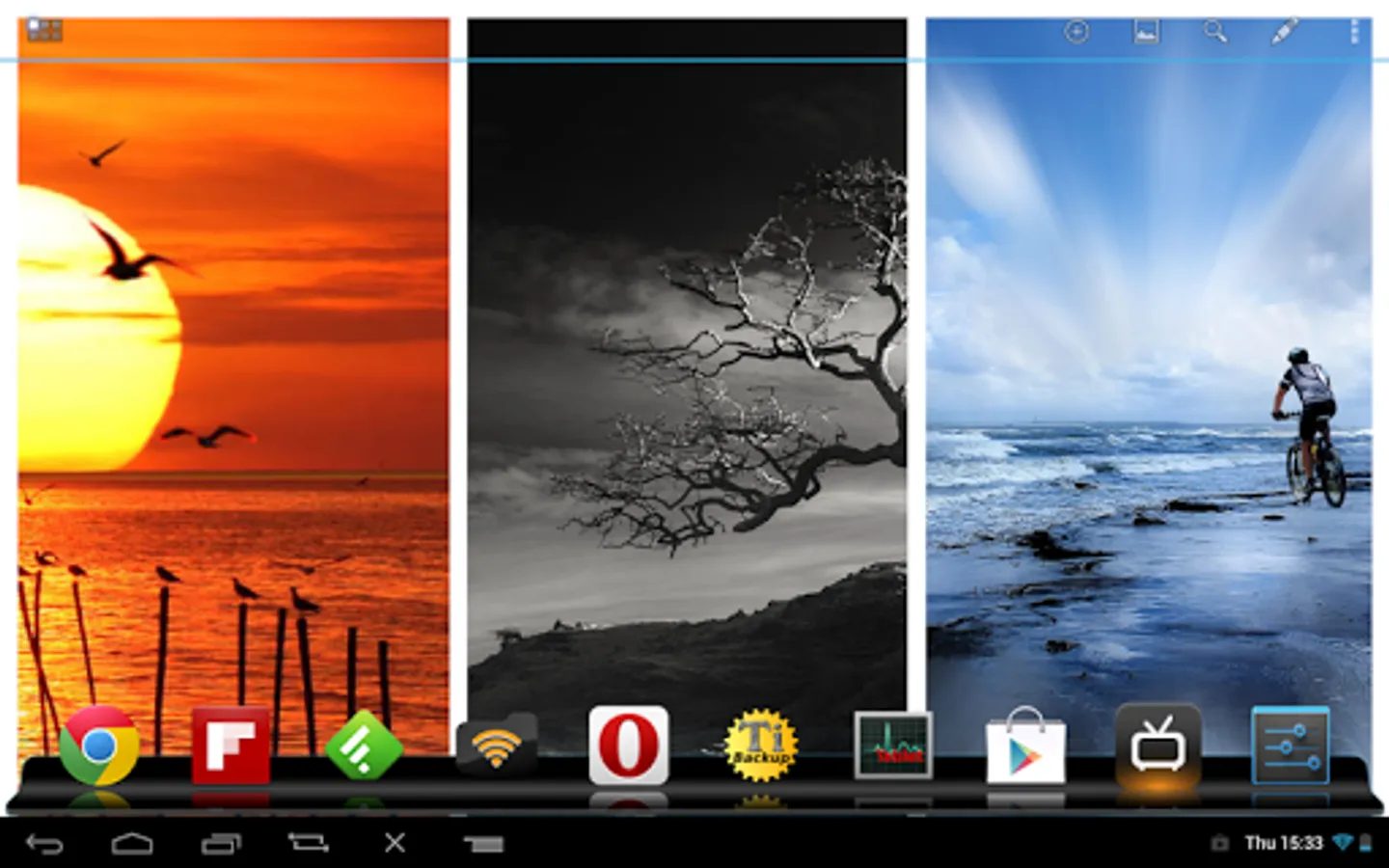Click the screenshot camera icon in status bar
1389x868 pixels.
click(x=1219, y=843)
